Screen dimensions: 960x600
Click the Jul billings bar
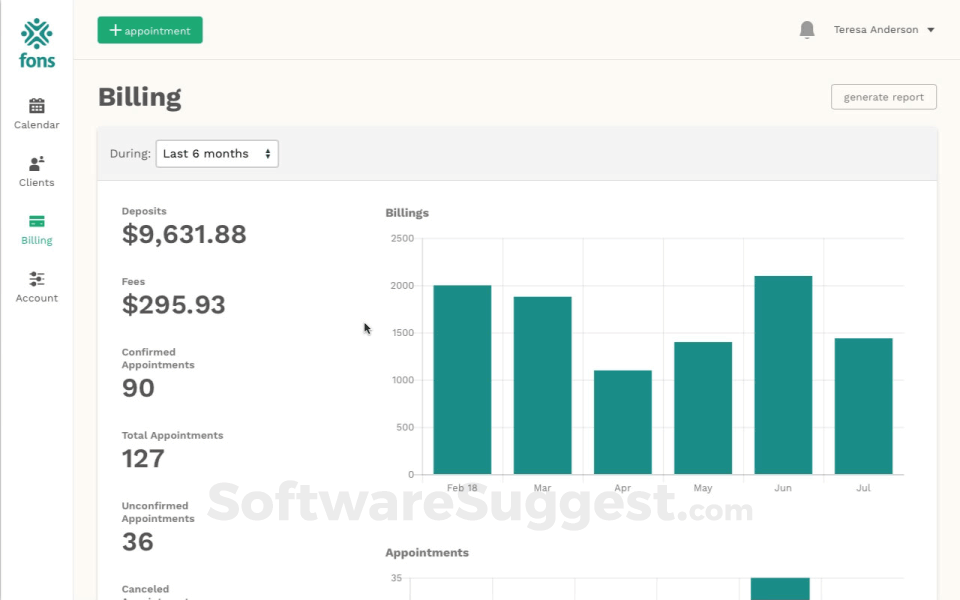coord(863,406)
